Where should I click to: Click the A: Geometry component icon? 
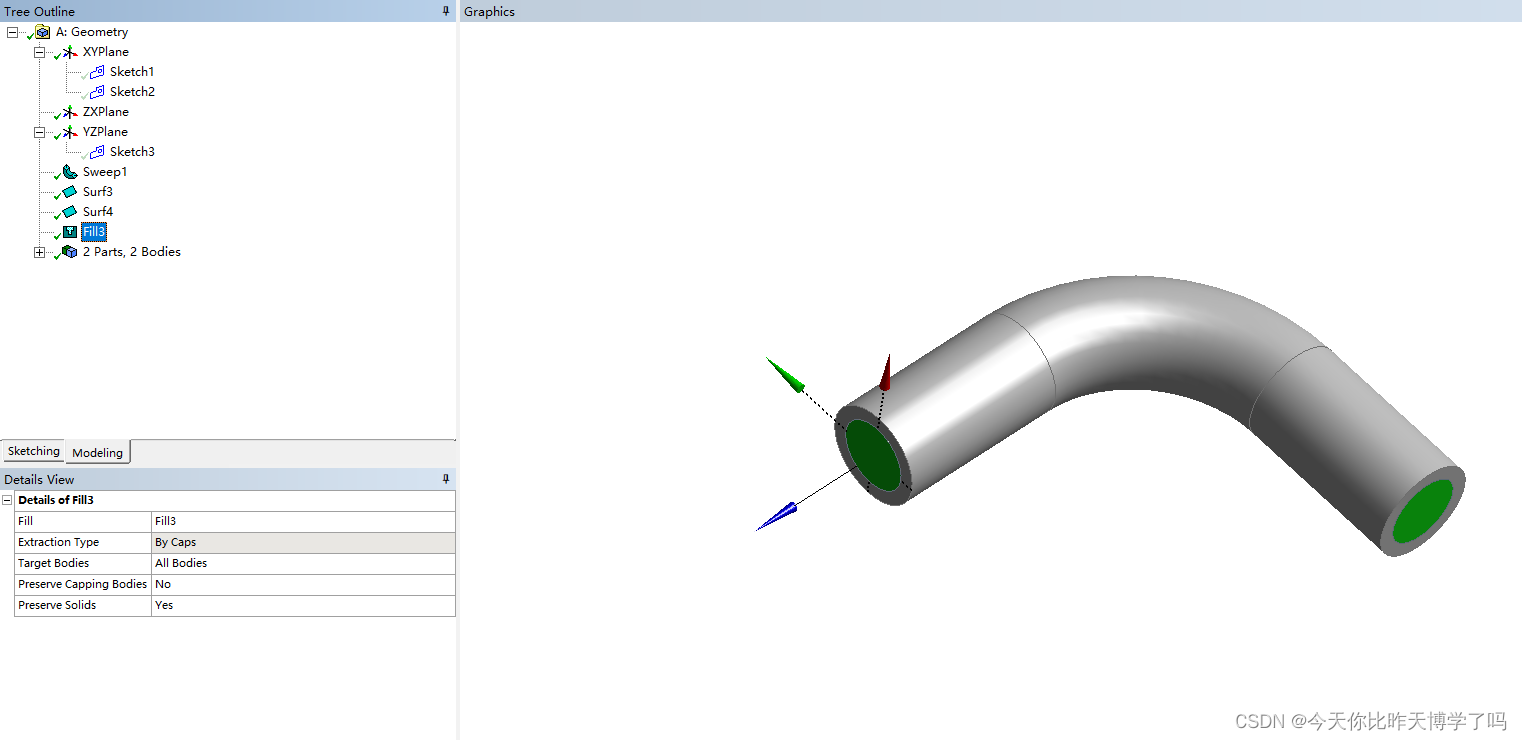tap(41, 31)
